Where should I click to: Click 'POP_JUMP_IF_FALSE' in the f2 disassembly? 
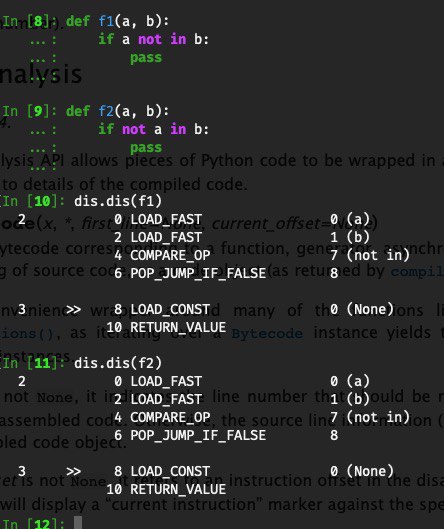pyautogui.click(x=198, y=435)
